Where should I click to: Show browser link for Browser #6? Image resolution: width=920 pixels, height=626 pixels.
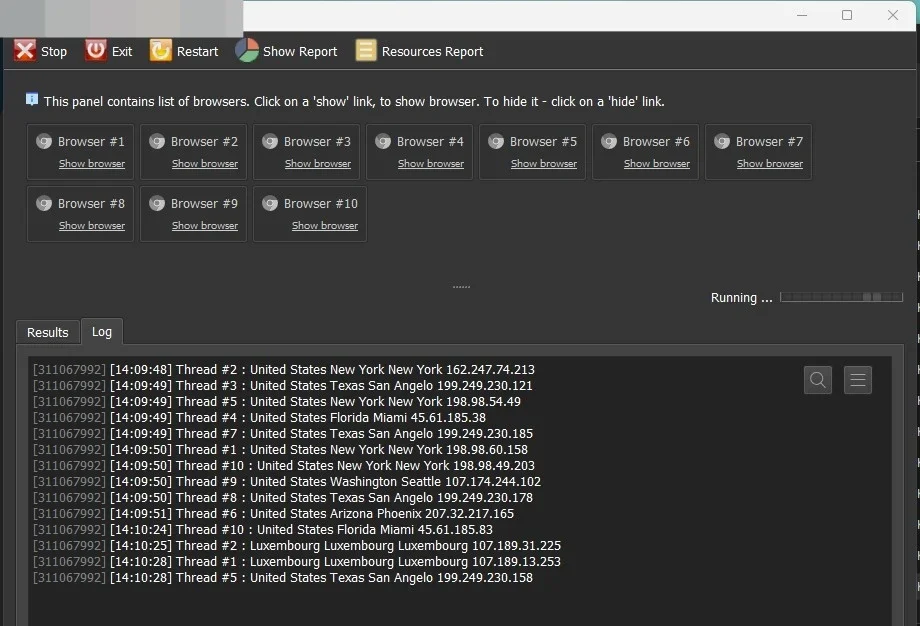[x=657, y=164]
